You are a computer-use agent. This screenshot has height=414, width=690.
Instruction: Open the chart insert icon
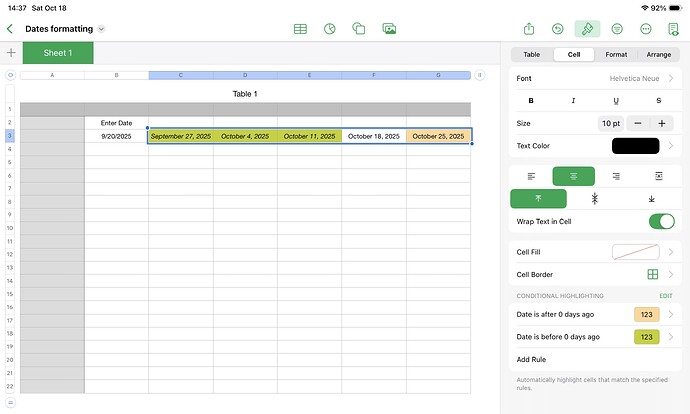point(329,29)
